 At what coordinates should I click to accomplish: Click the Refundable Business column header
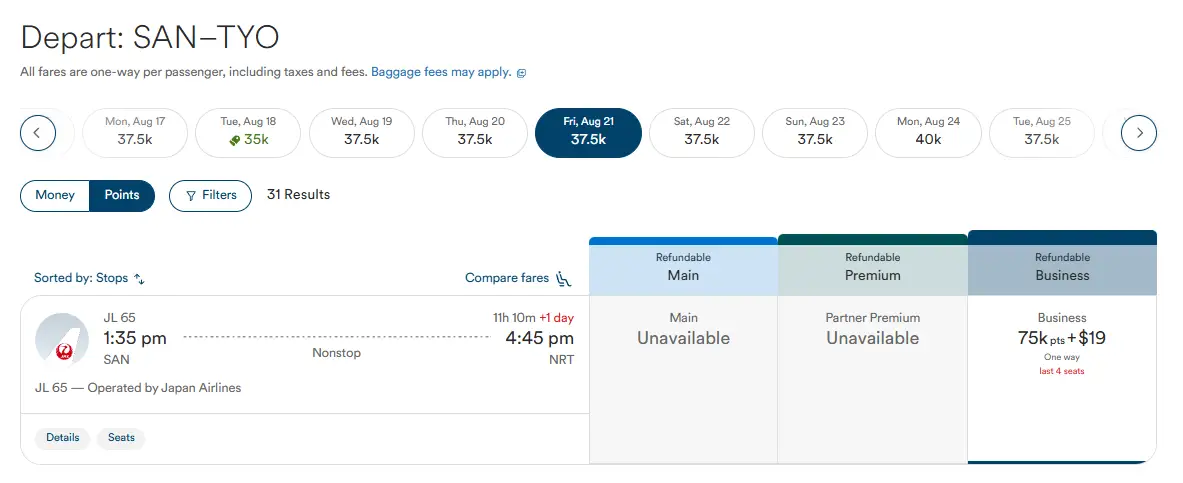coord(1062,267)
